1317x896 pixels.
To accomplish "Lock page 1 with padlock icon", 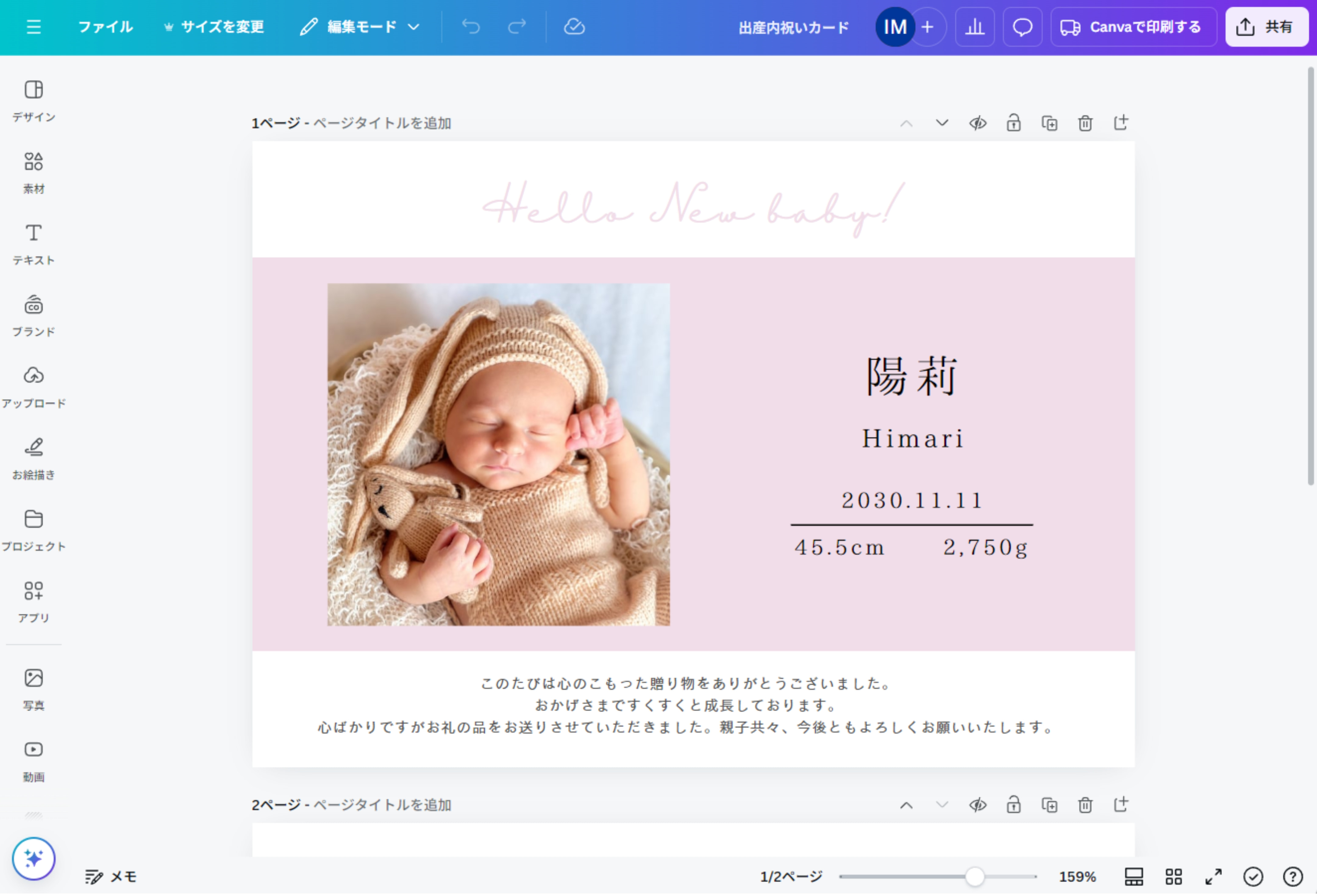I will click(x=1014, y=123).
